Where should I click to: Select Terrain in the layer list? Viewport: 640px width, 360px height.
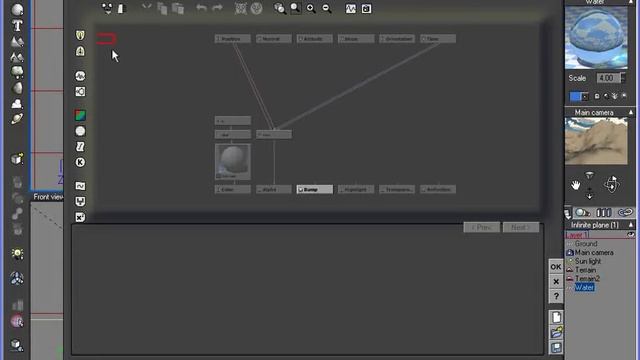[585, 270]
